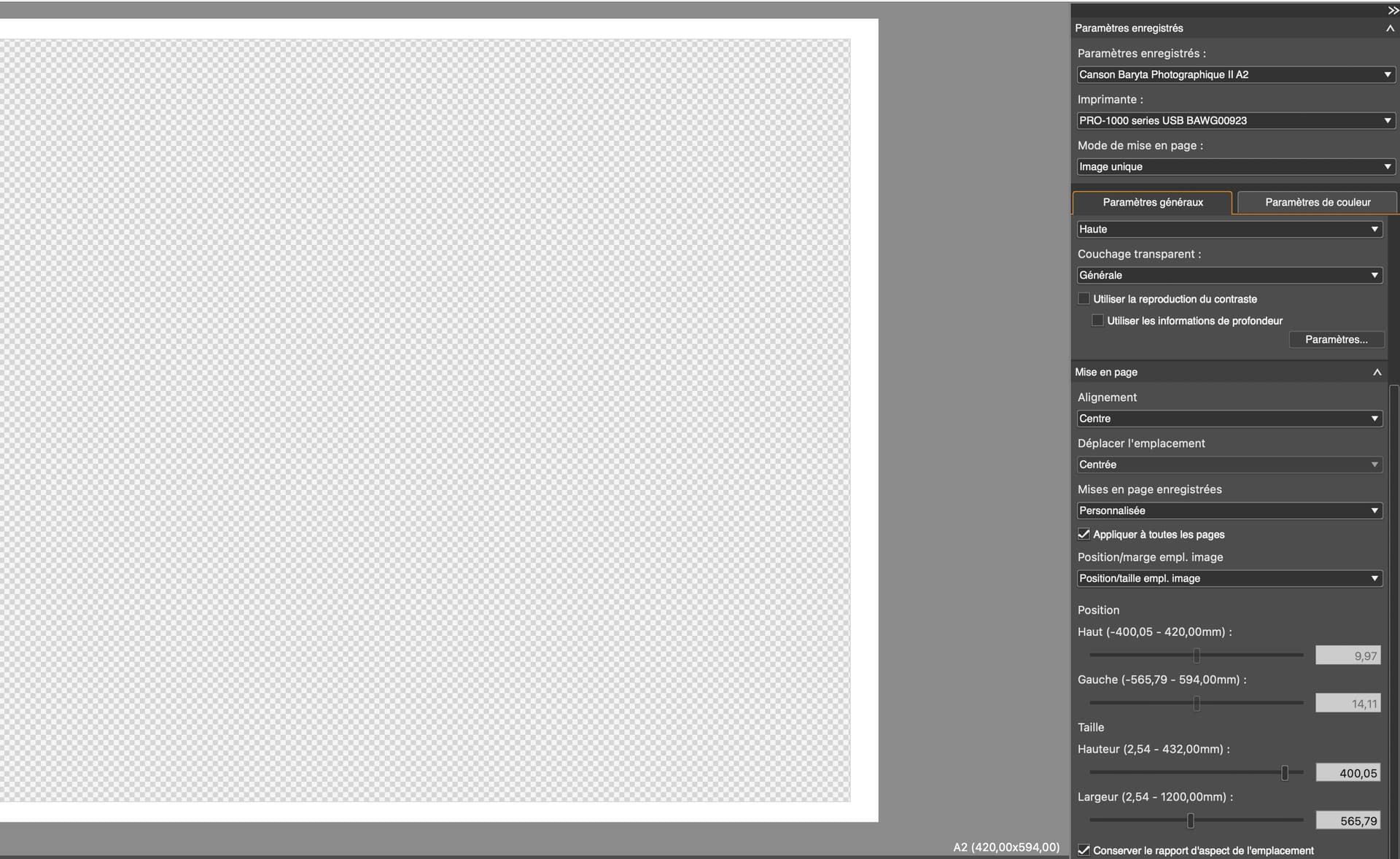This screenshot has width=1400, height=859.
Task: Toggle Utiliser les informations de profondeur
Action: (1097, 321)
